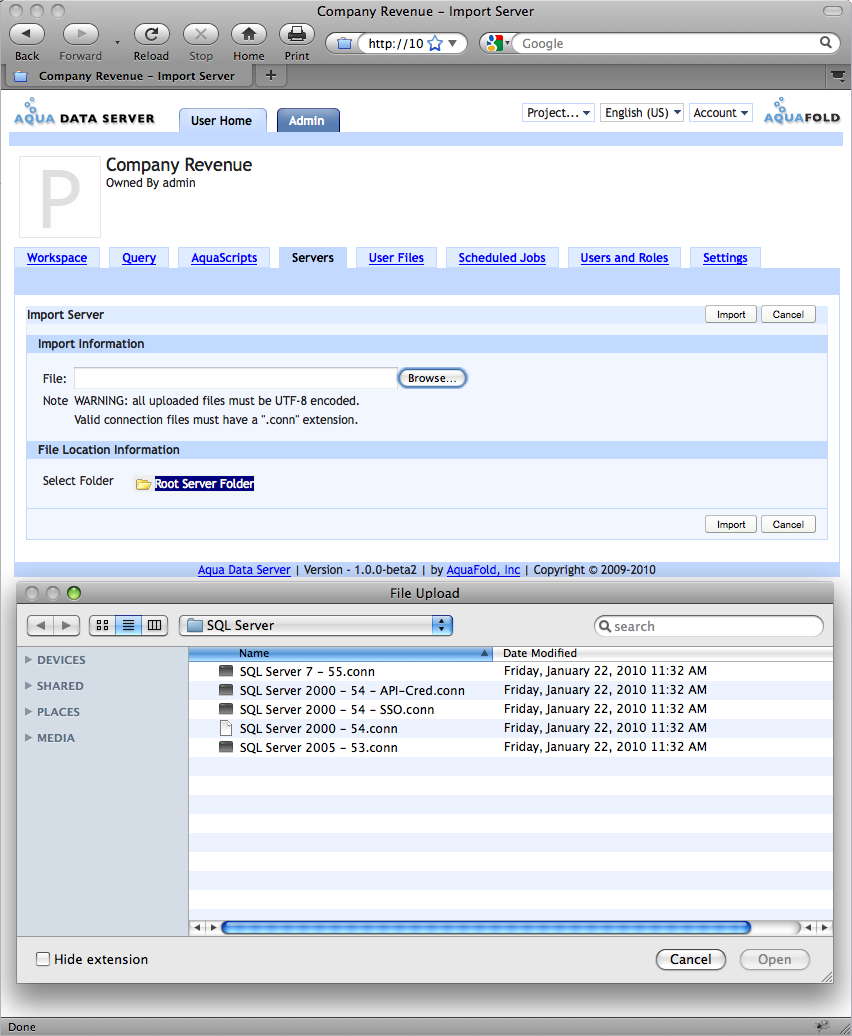Select Root Server Folder link
This screenshot has width=852, height=1036.
pos(204,484)
